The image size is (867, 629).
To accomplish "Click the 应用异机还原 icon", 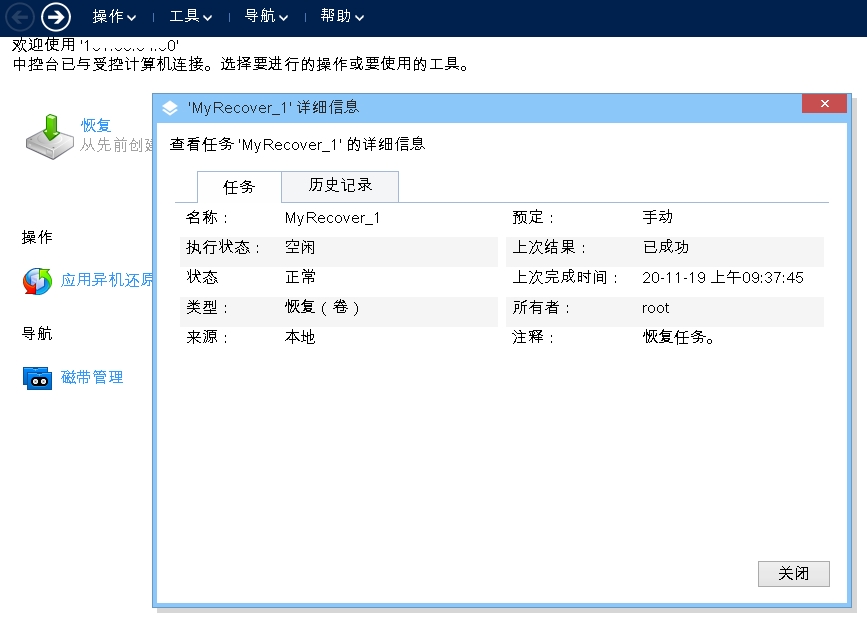I will coord(37,281).
